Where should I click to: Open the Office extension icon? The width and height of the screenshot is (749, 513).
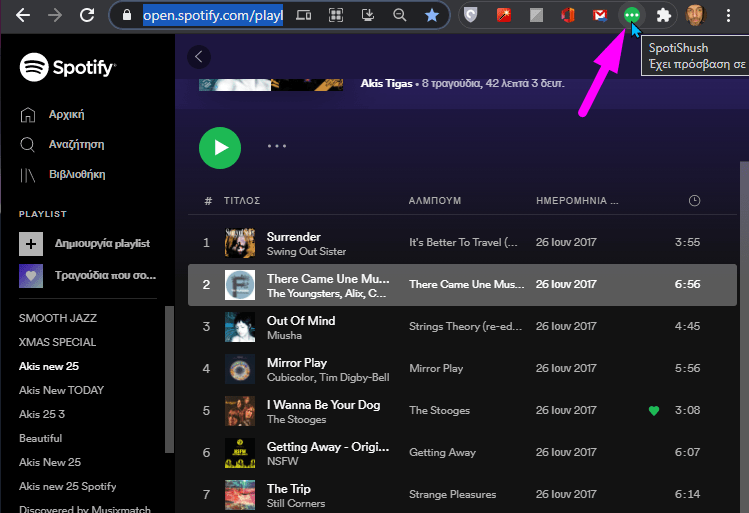[x=568, y=15]
